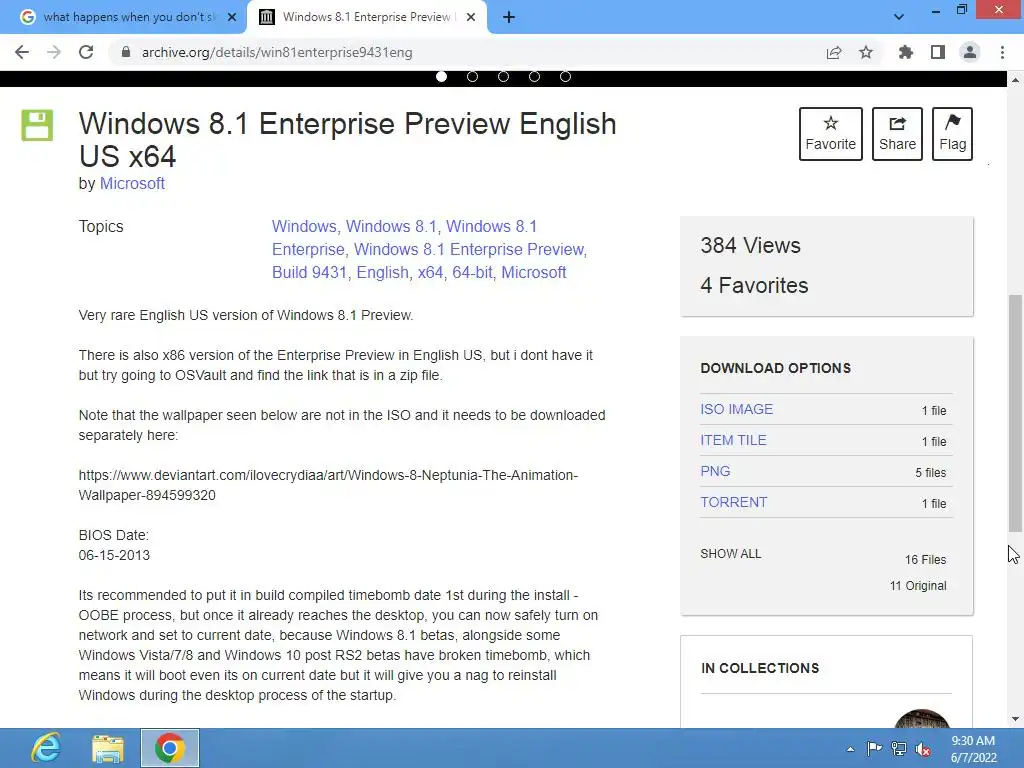
Task: Open the Chrome extensions puzzle icon
Action: 905,52
